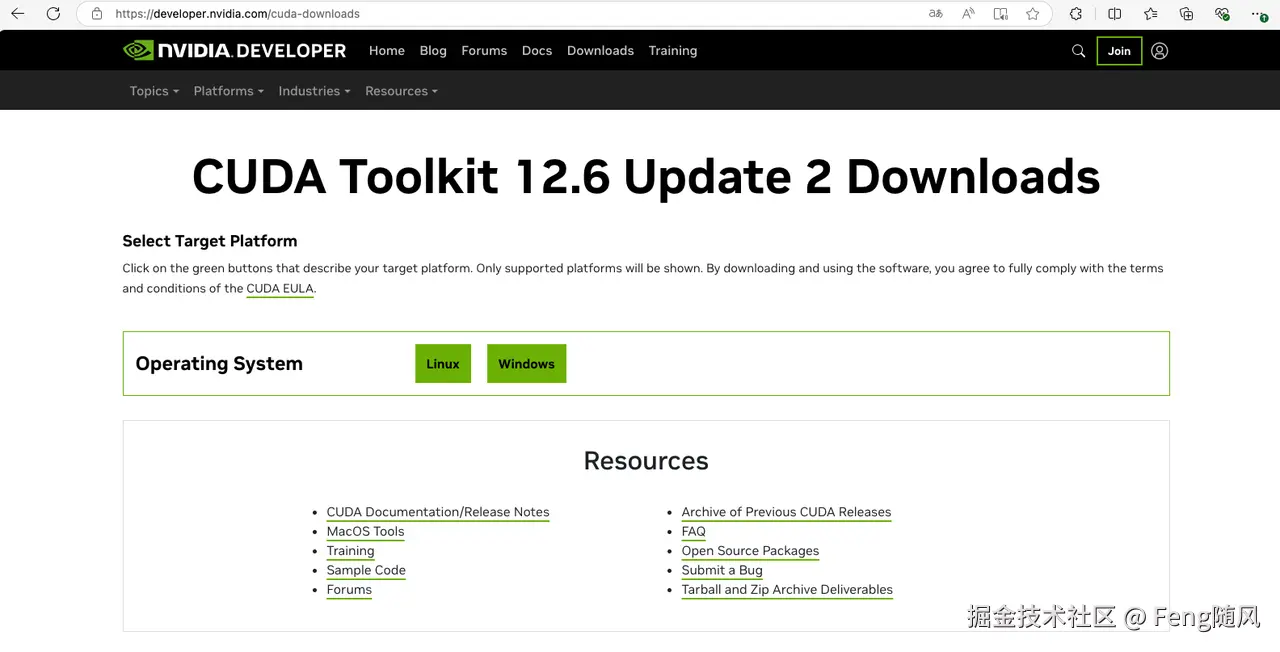The width and height of the screenshot is (1280, 652).
Task: Open MacOS Tools link
Action: [365, 531]
